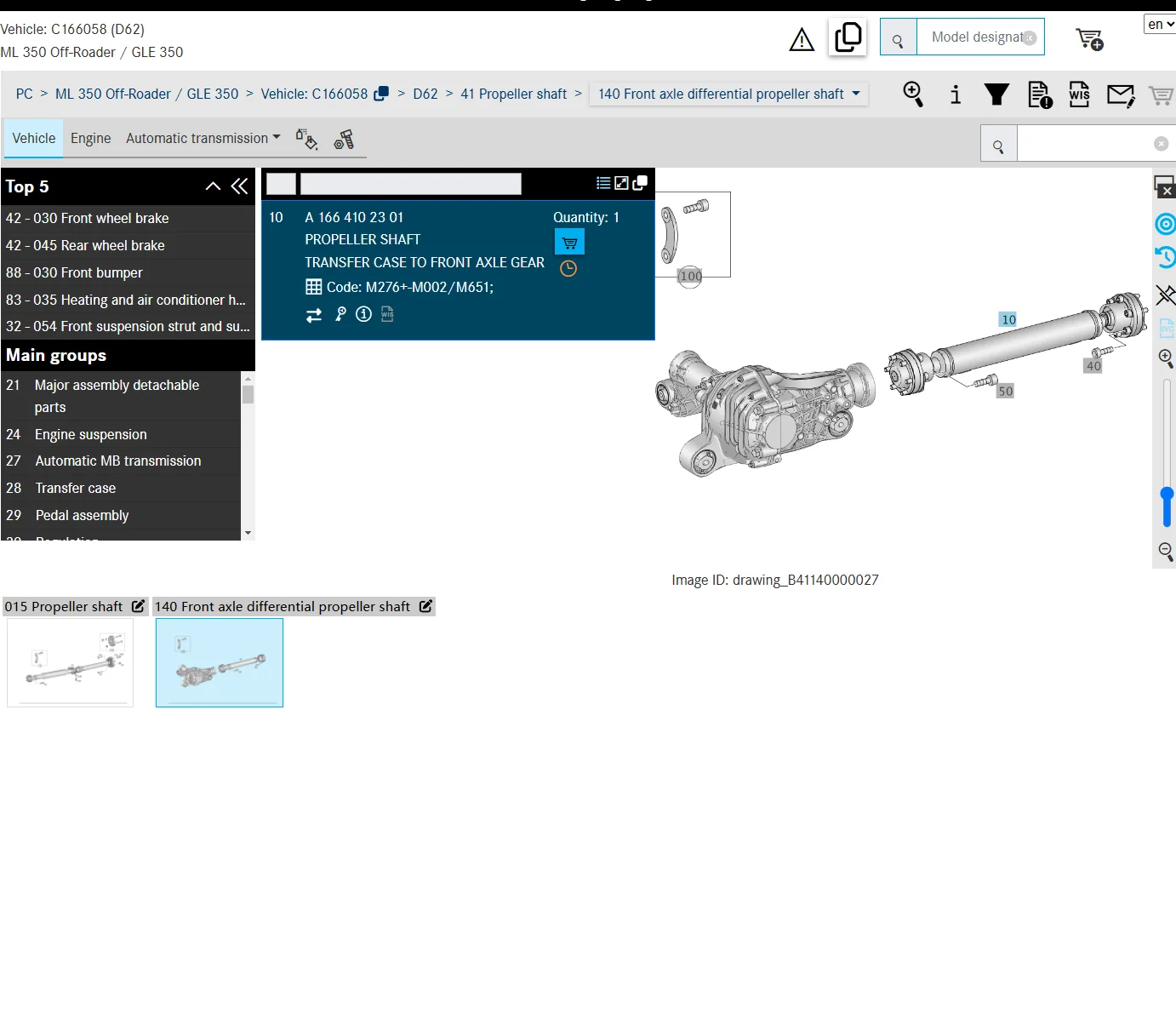Viewport: 1176px width, 1036px height.
Task: Click the key icon in part row
Action: coord(340,315)
